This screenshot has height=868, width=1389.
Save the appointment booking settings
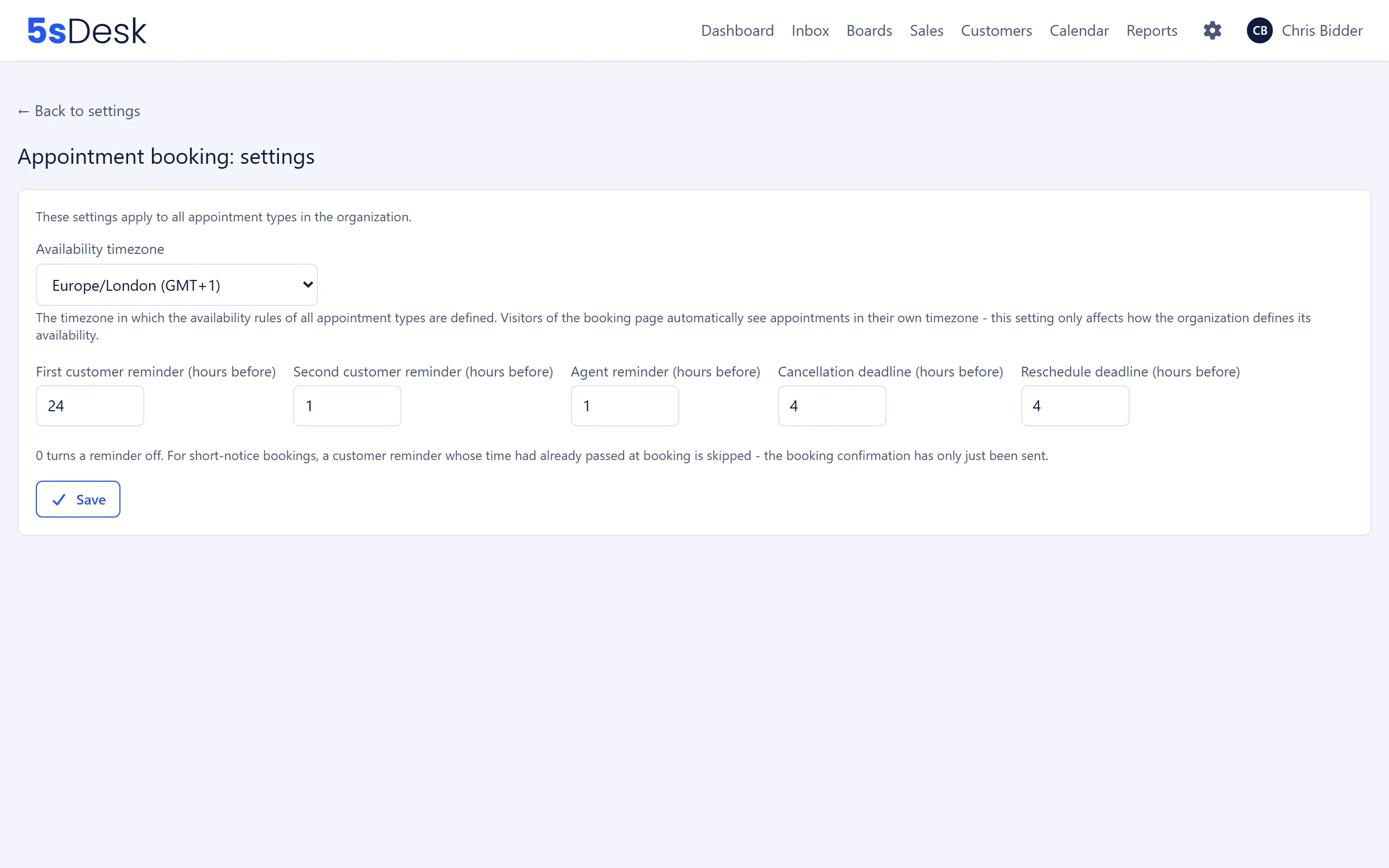click(78, 499)
